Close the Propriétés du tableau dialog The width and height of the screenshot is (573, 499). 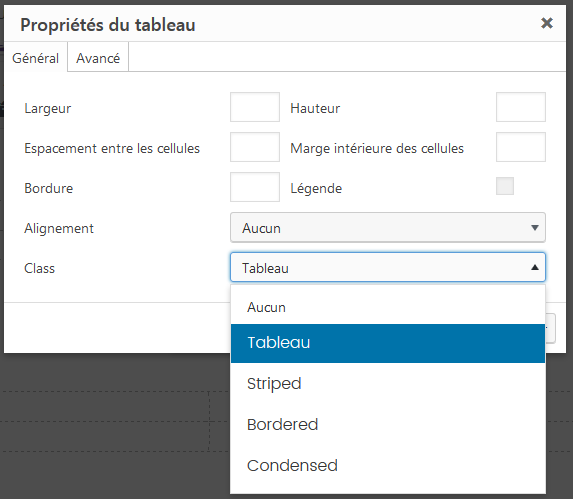(x=547, y=23)
